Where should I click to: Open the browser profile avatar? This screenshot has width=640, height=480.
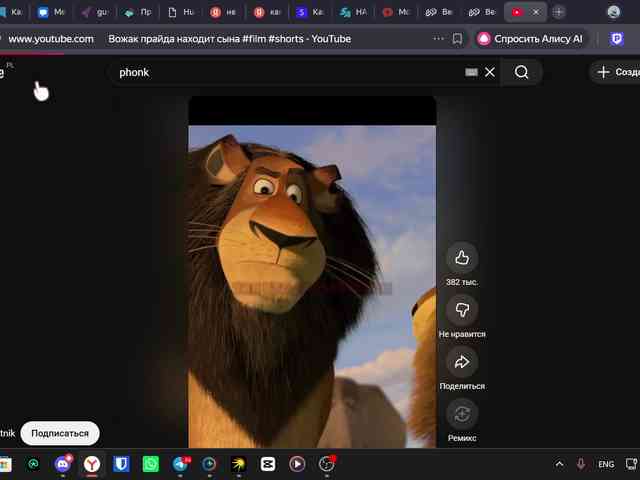(613, 12)
